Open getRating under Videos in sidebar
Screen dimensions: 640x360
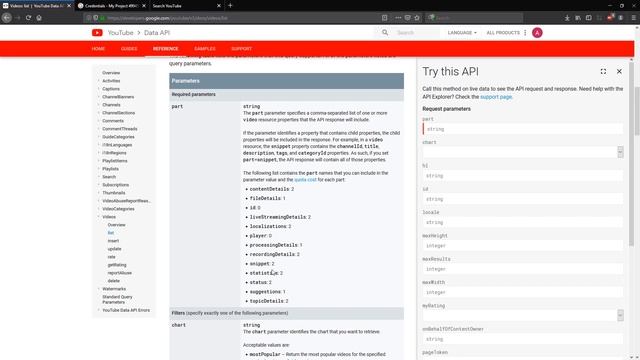(117, 265)
